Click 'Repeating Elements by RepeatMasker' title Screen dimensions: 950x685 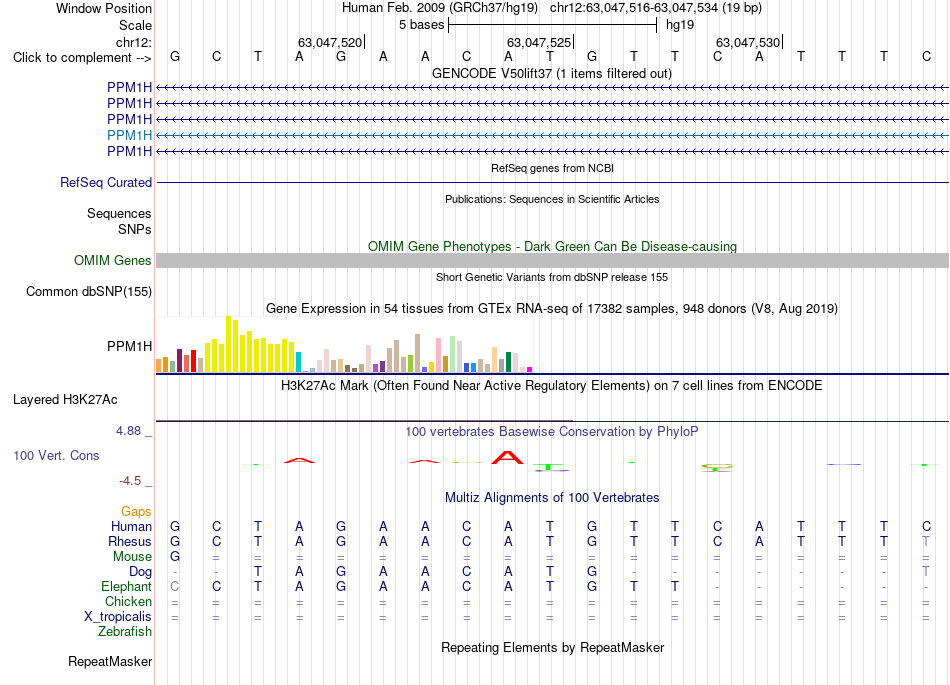click(552, 648)
